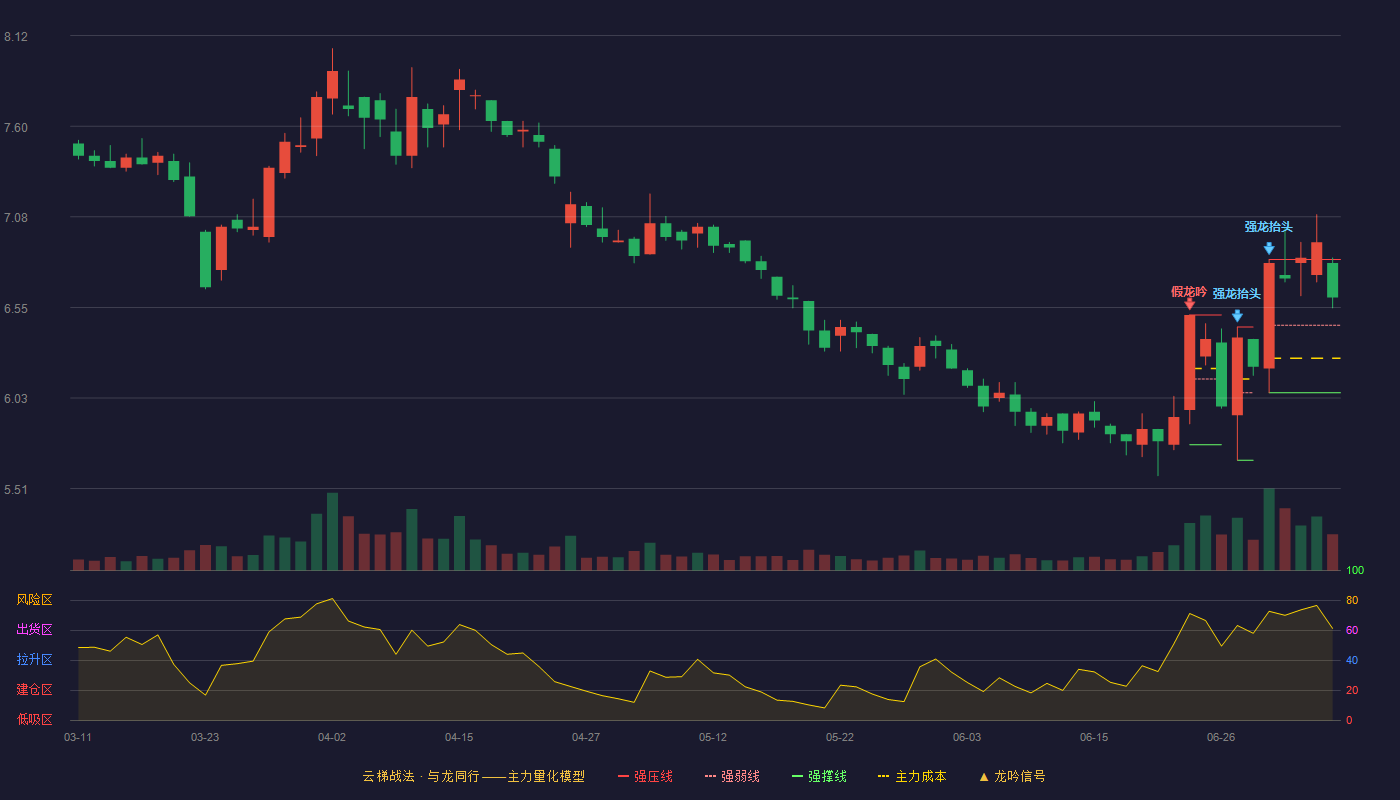1400x800 pixels.
Task: Select the 建仓区 zone label
Action: 34,690
